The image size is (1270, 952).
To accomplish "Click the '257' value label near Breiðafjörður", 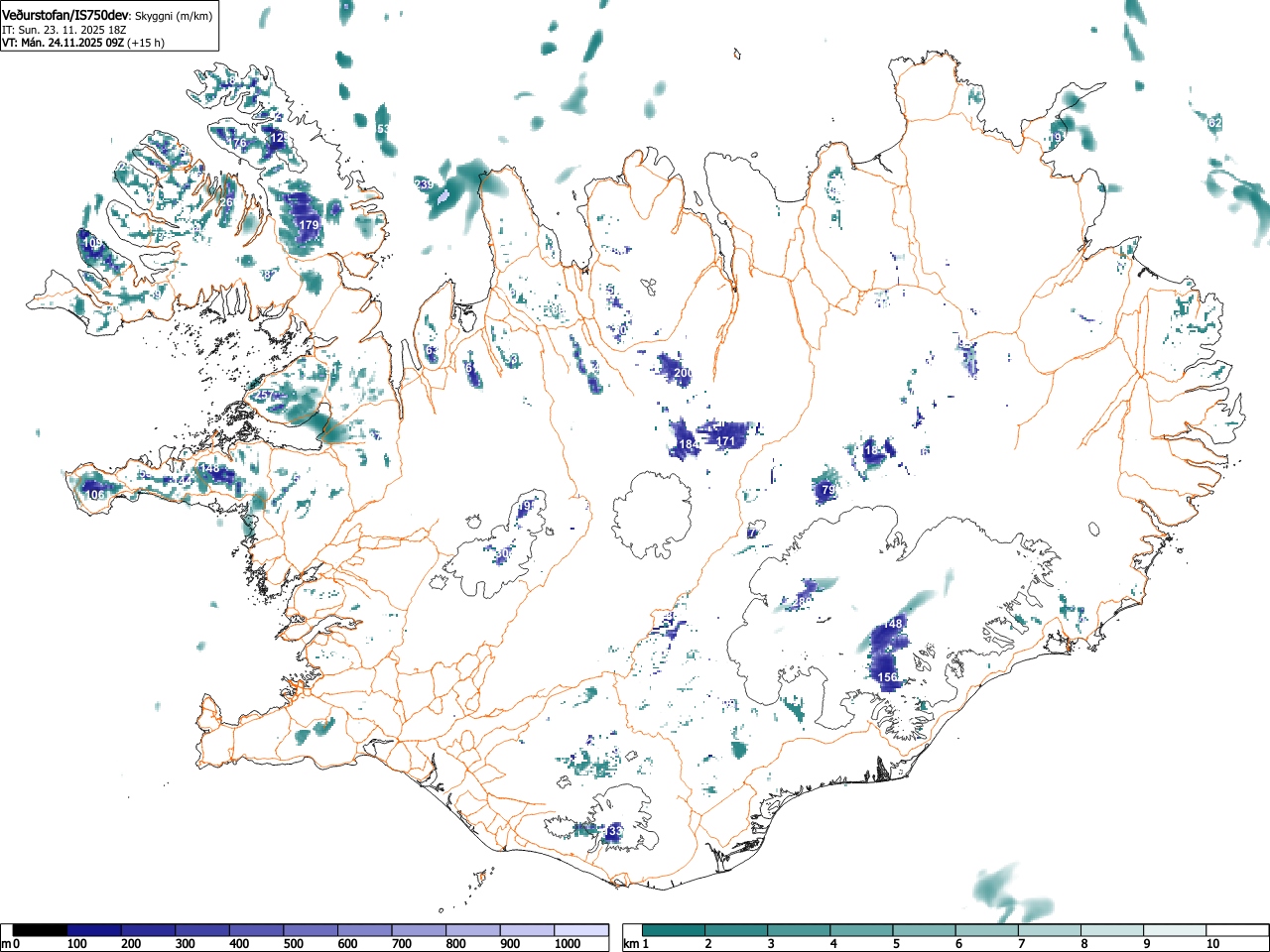I will pos(266,396).
